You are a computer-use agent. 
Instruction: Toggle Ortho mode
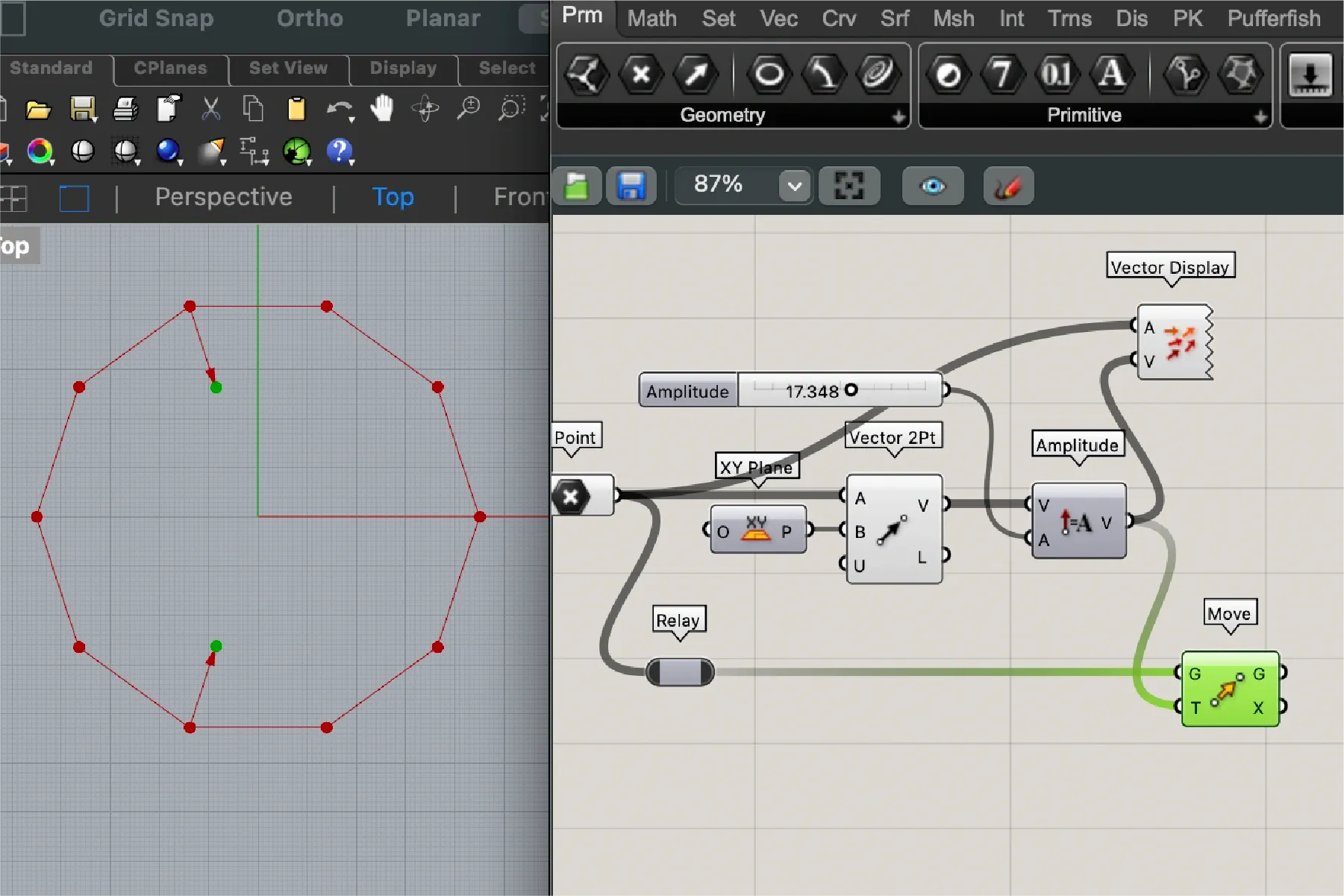pos(310,18)
